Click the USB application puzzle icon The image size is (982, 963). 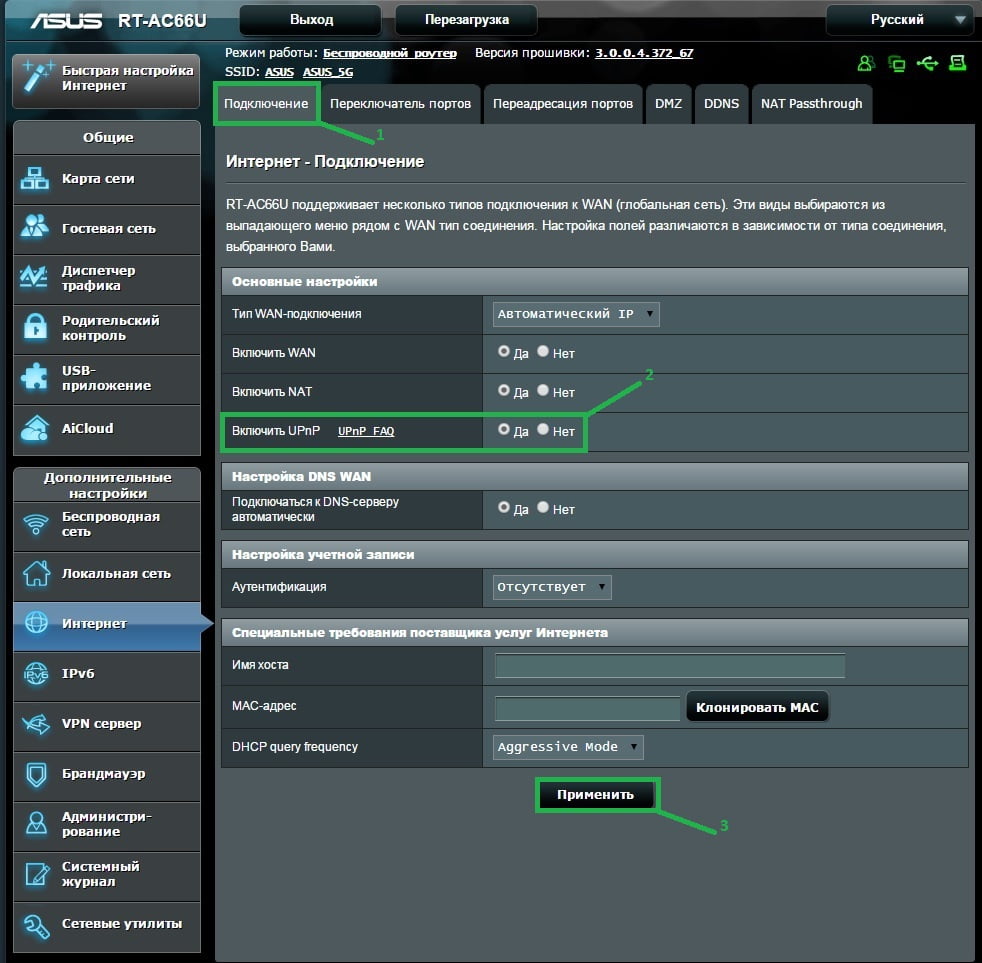pos(34,377)
